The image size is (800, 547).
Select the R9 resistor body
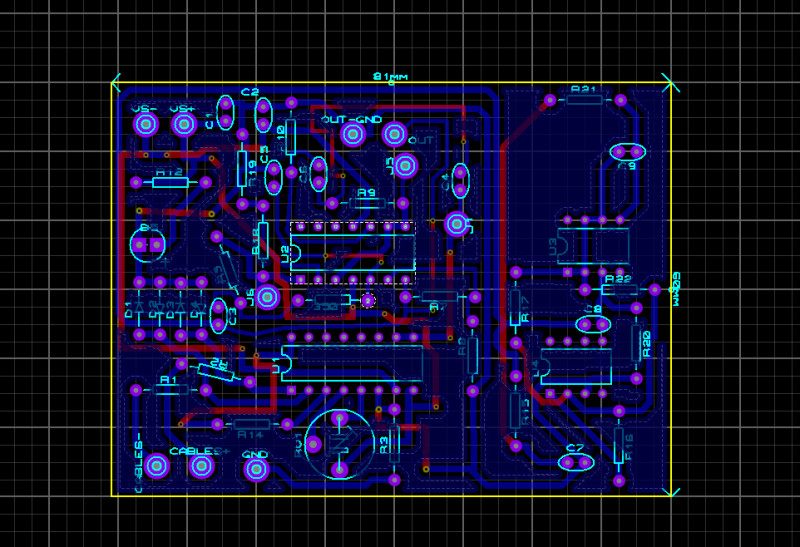click(x=367, y=204)
